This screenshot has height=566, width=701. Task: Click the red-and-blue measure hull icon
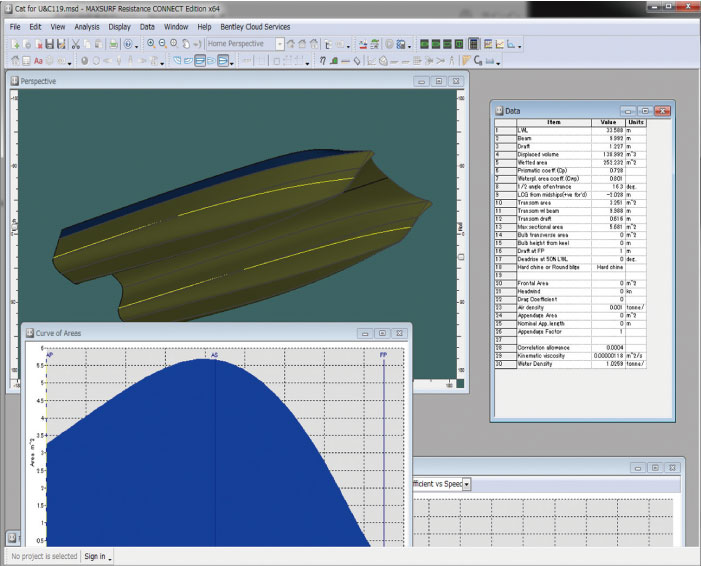[363, 44]
